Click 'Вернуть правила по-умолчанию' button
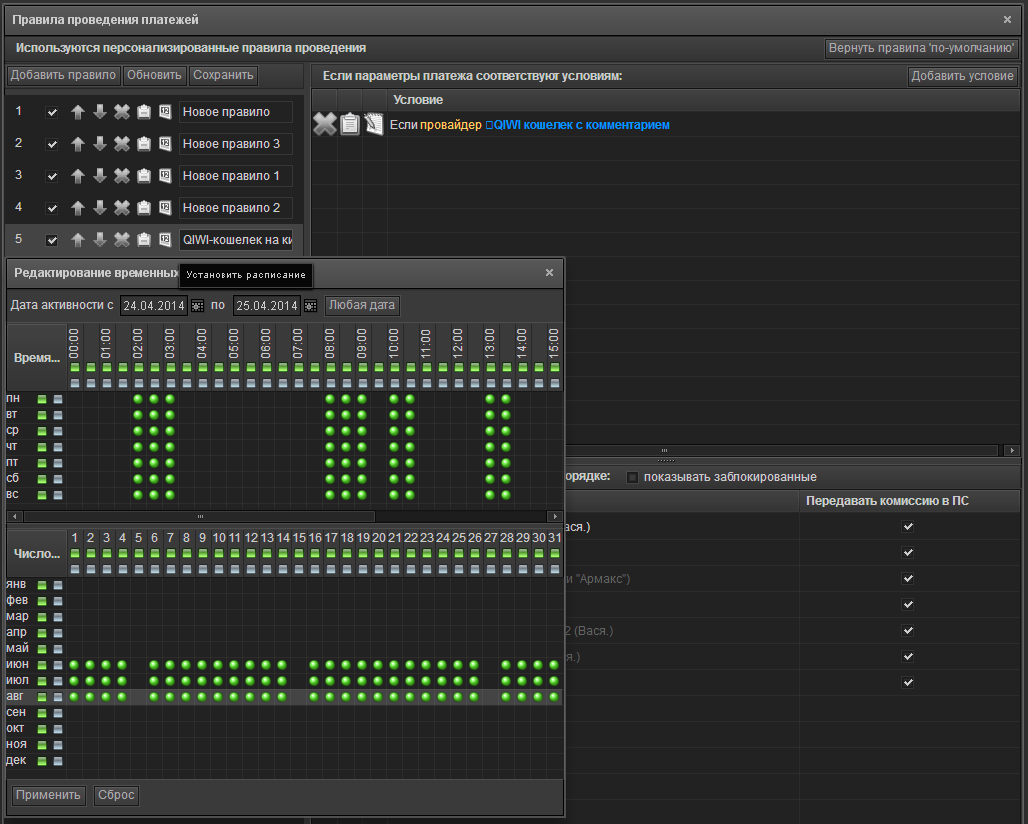This screenshot has width=1028, height=824. pos(921,48)
